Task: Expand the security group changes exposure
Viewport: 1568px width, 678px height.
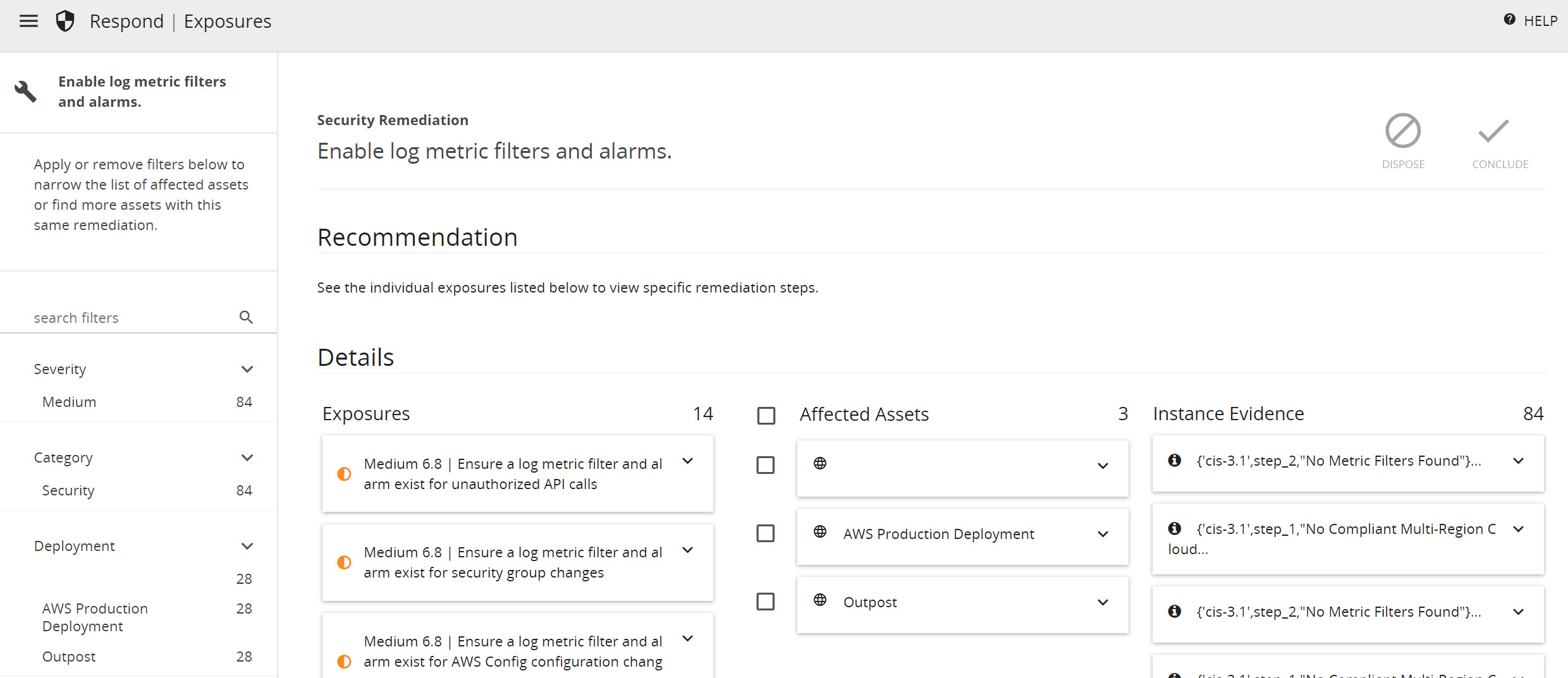Action: tap(688, 550)
